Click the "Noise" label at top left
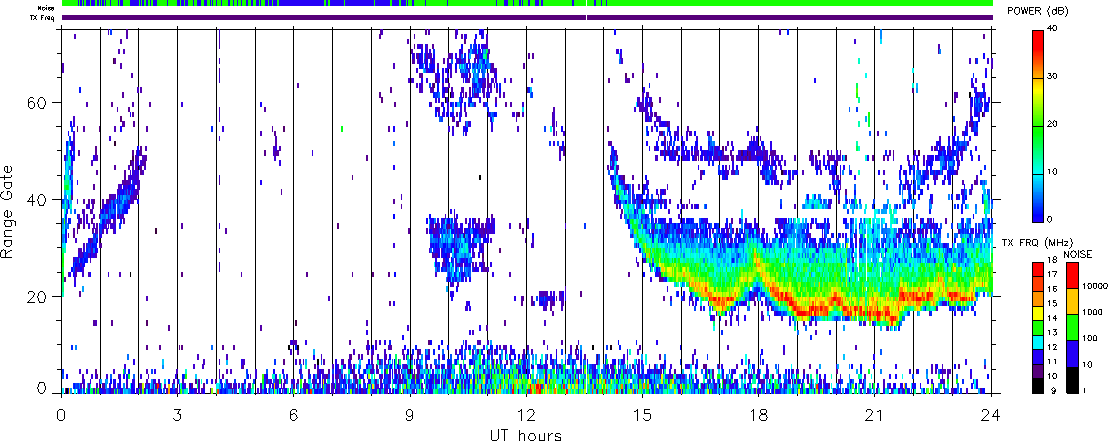 click(x=48, y=8)
